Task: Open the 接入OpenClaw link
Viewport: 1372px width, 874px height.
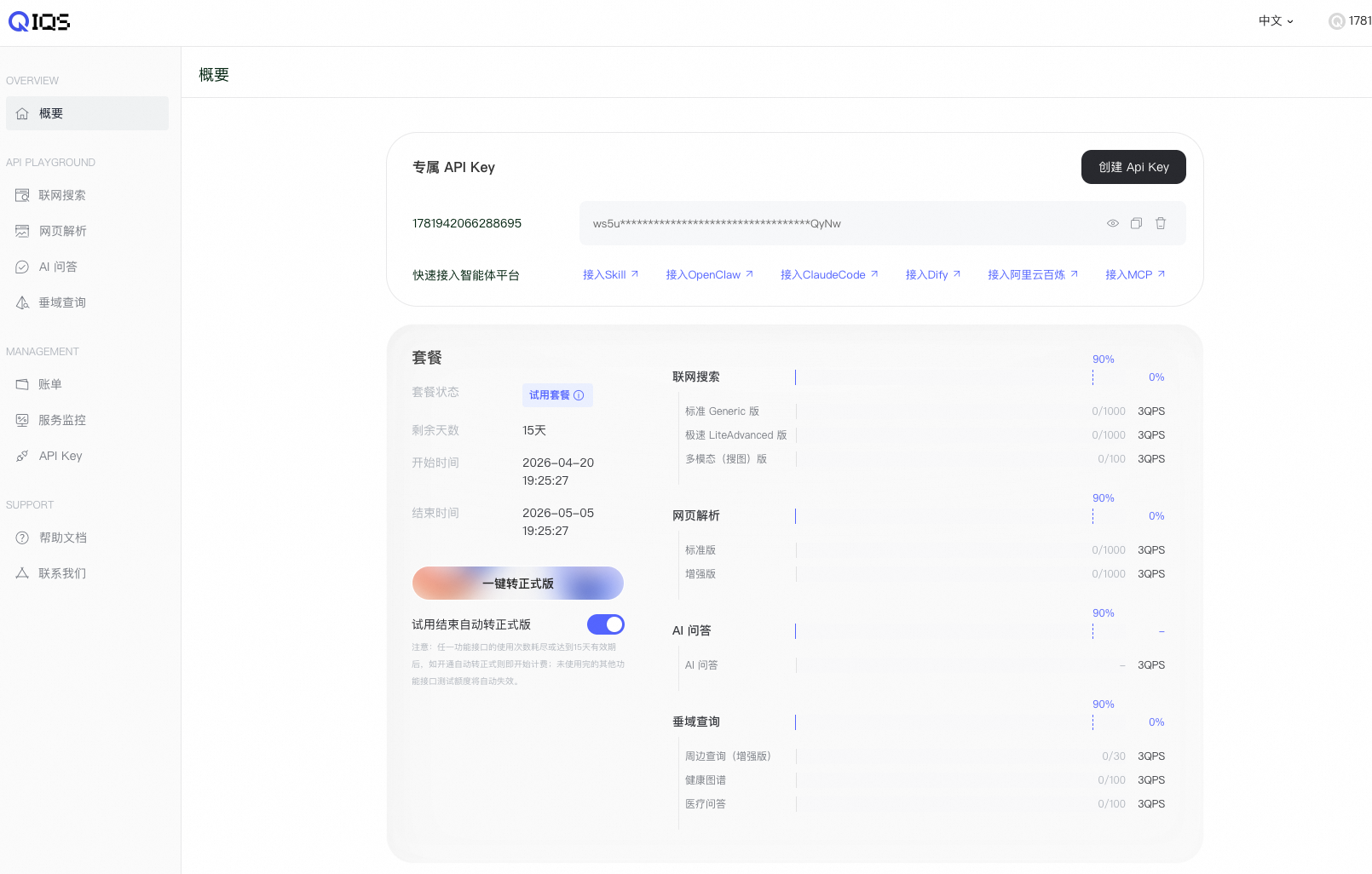Action: [710, 274]
